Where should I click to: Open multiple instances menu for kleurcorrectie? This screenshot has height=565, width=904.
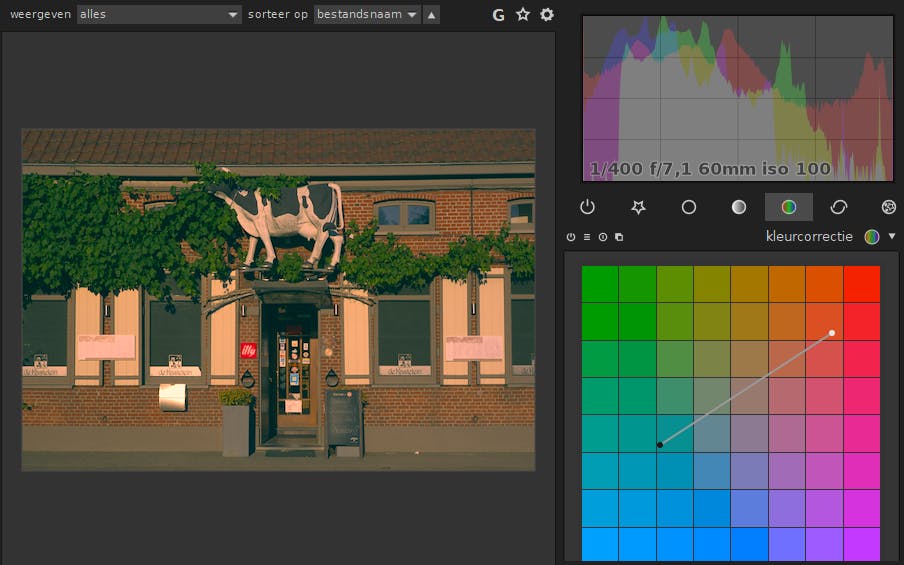(x=619, y=237)
